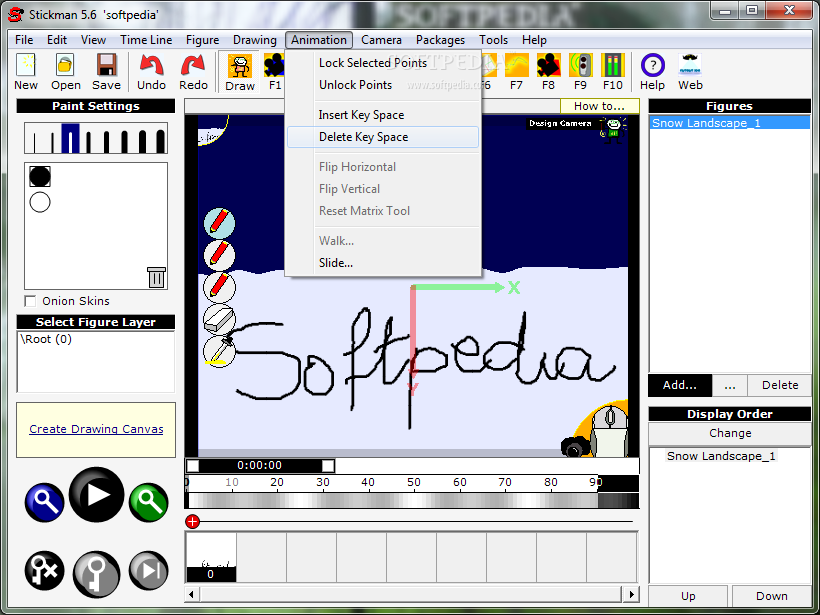Click the F9 traffic light toolbar icon

coord(580,71)
